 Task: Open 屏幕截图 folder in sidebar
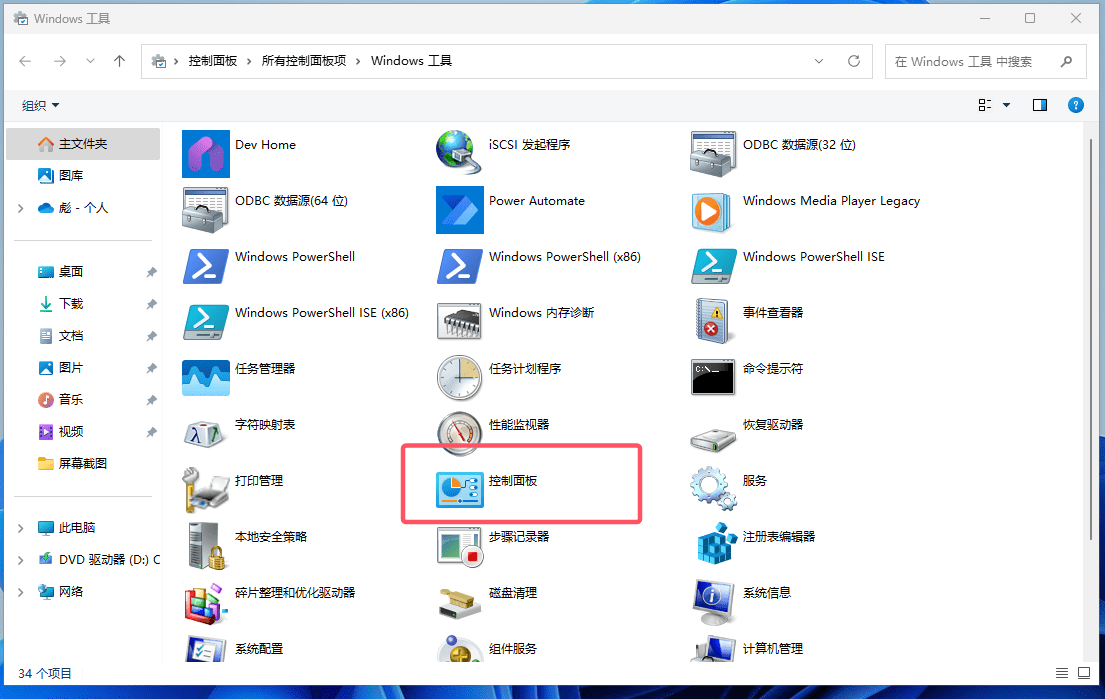(x=83, y=463)
